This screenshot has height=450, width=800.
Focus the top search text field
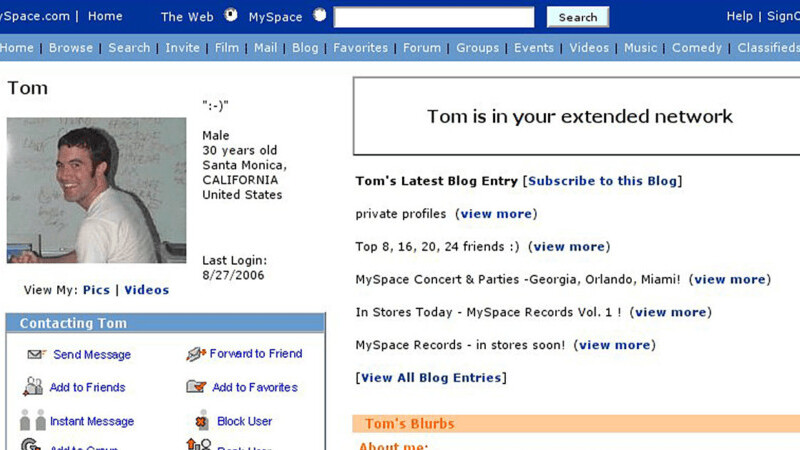[434, 17]
